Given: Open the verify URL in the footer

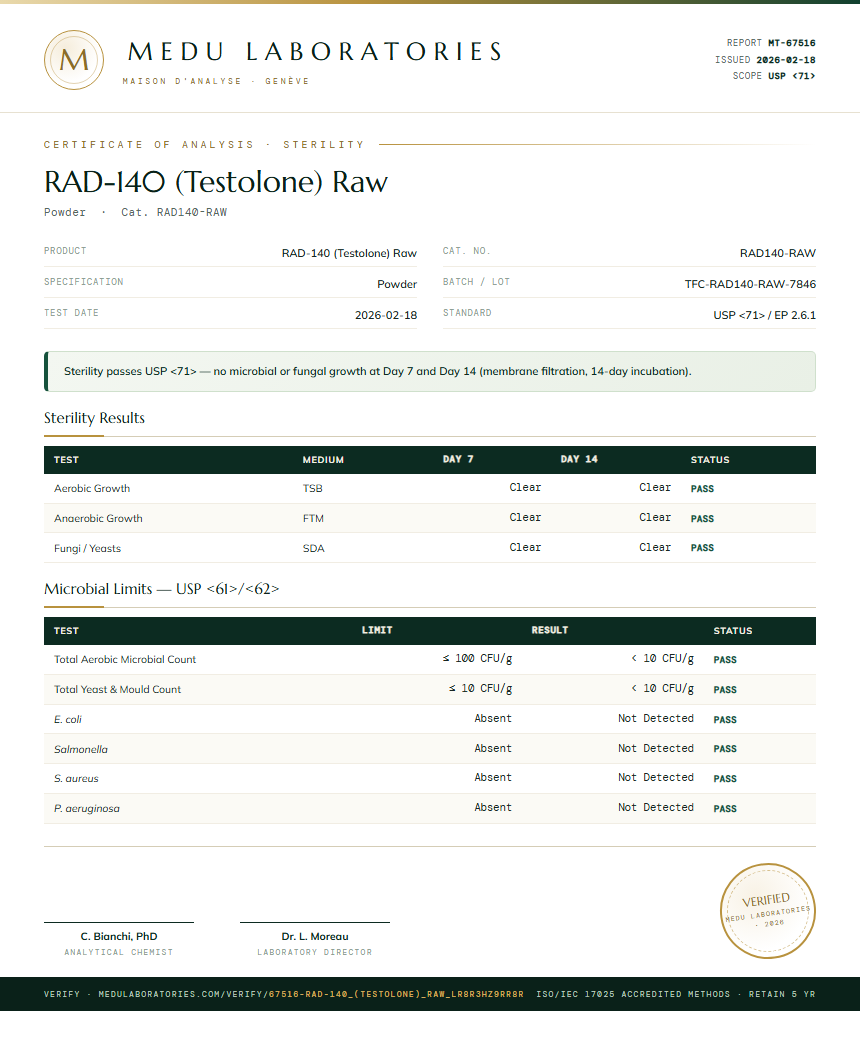Looking at the screenshot, I should point(311,994).
